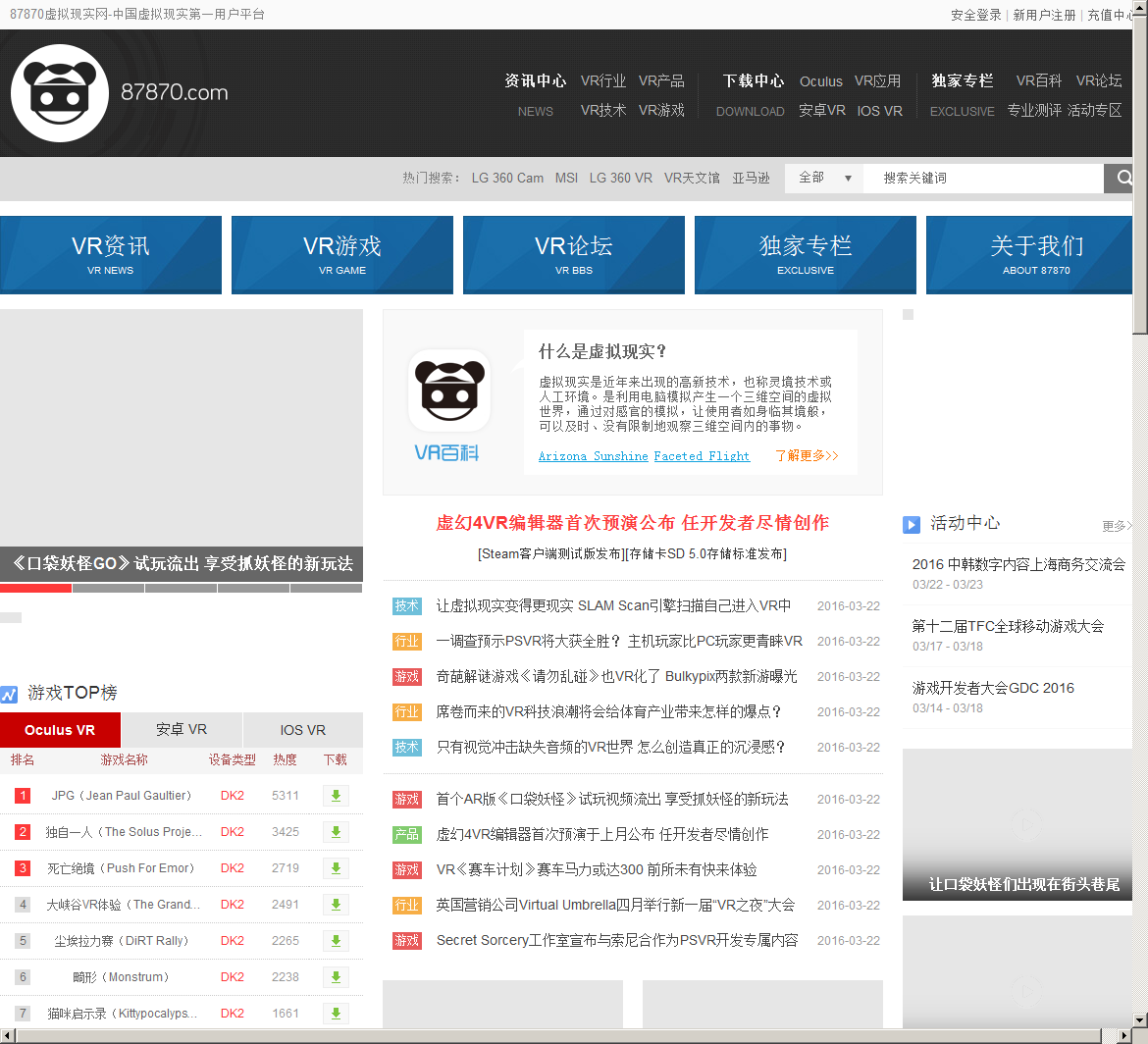Click the search magnifier button
This screenshot has height=1044, width=1148.
1121,178
